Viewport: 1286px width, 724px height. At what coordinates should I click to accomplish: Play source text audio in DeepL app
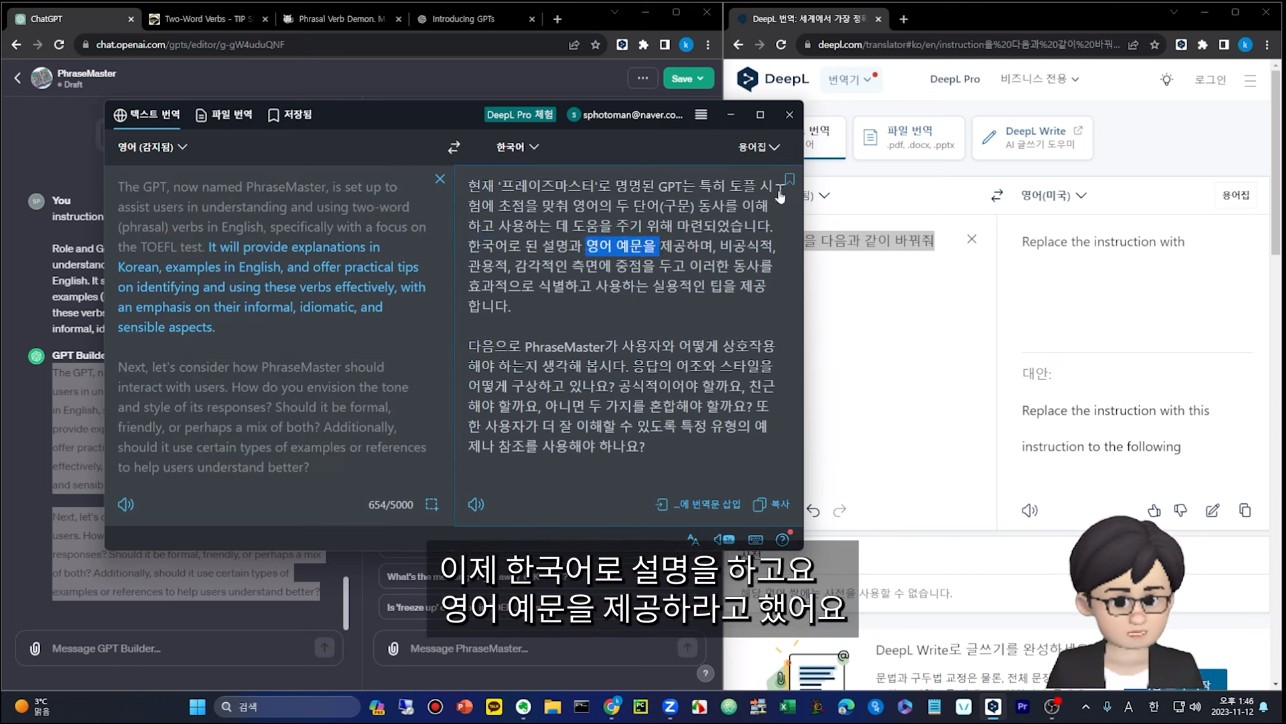click(x=126, y=505)
